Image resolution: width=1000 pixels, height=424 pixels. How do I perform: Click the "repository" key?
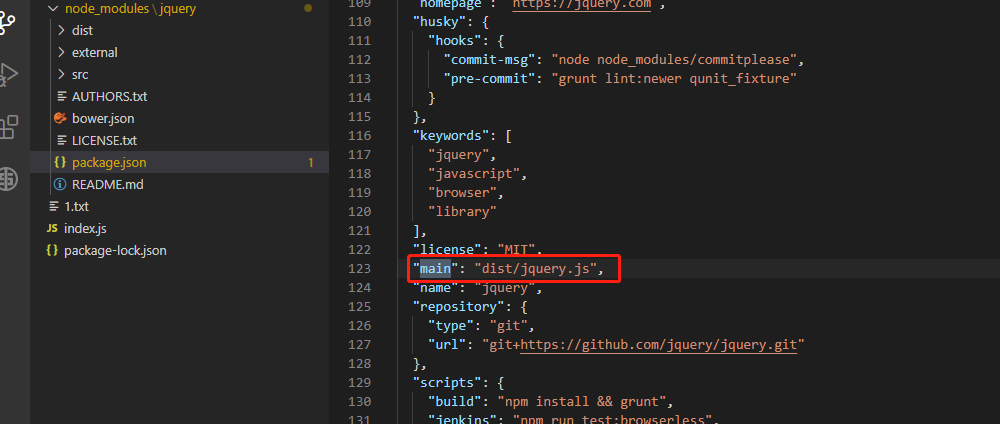coord(459,307)
